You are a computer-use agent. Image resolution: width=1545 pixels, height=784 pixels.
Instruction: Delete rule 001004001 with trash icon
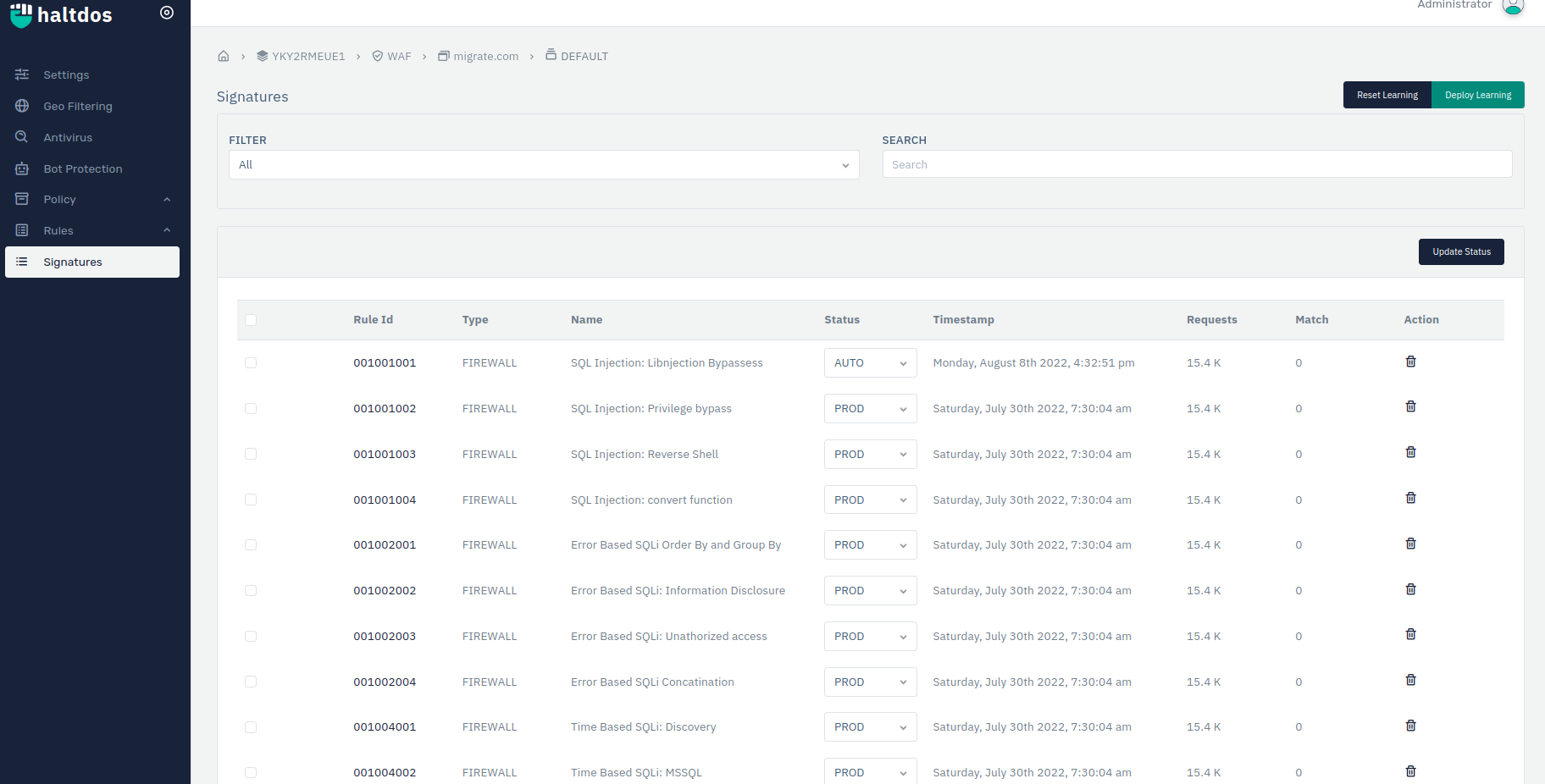(1410, 726)
